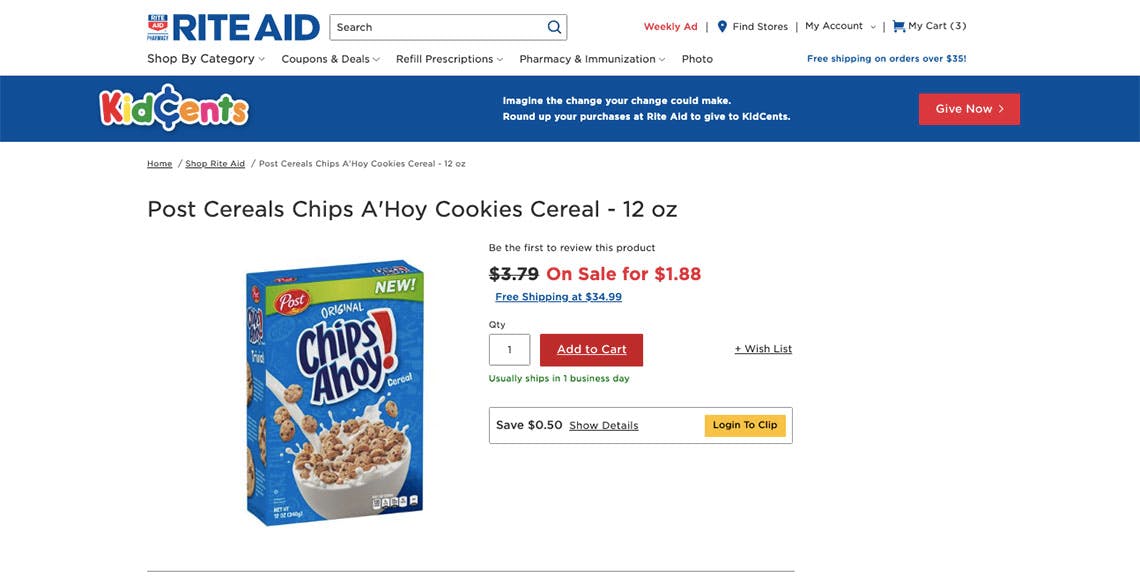Click the Find Stores location pin icon

722,26
